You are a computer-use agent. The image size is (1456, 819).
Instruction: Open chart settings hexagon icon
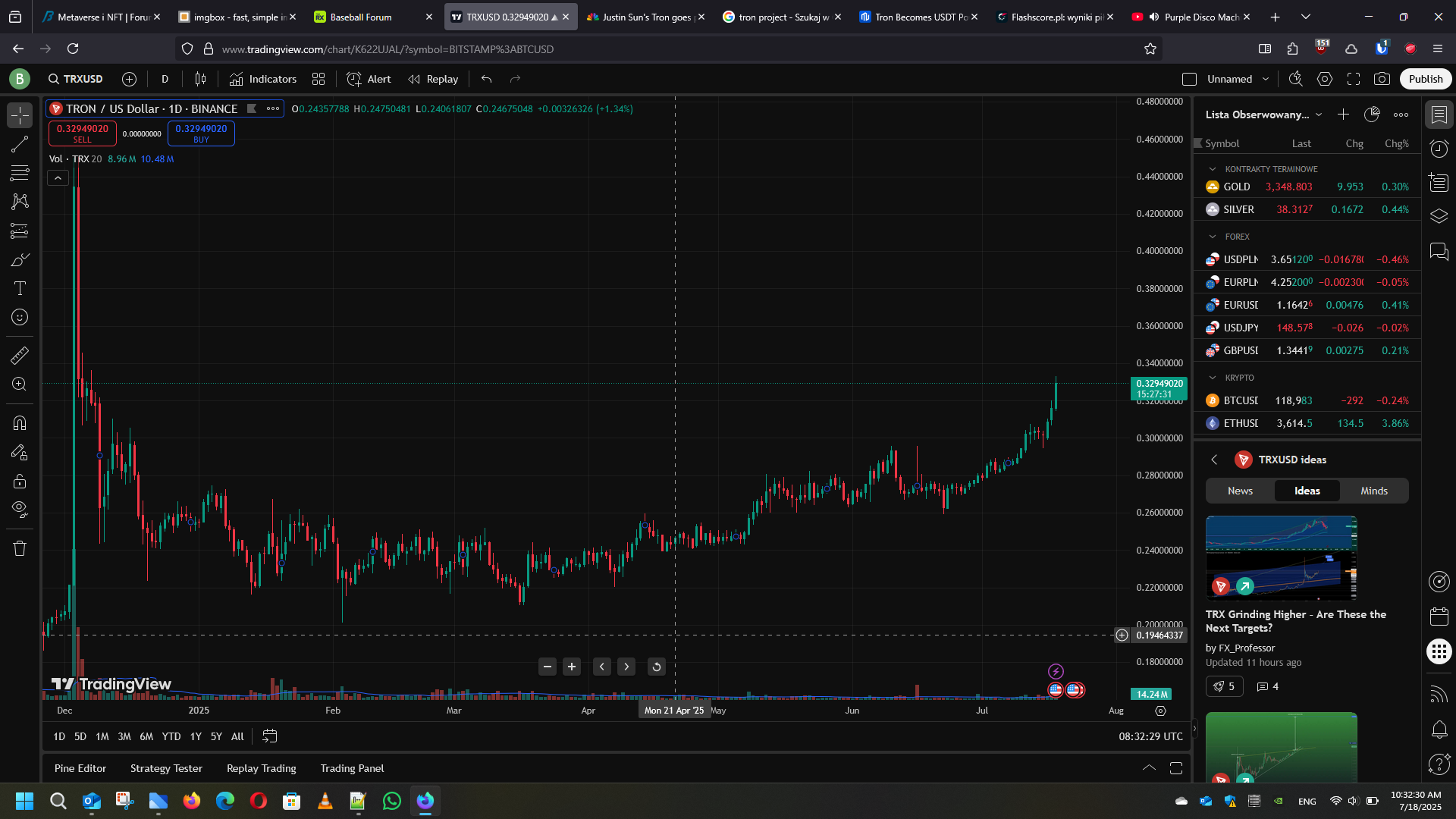pyautogui.click(x=1325, y=79)
